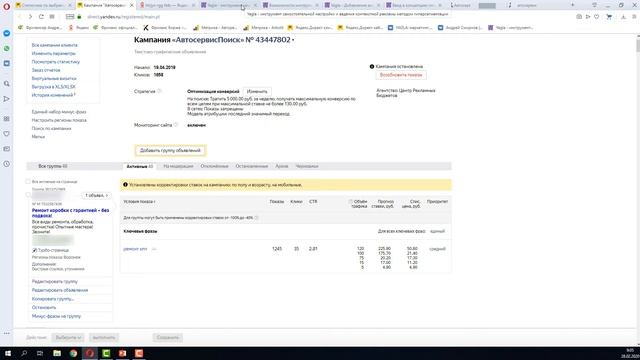
Task: Check 'Все активные на странице' checkbox
Action: [x=28, y=182]
